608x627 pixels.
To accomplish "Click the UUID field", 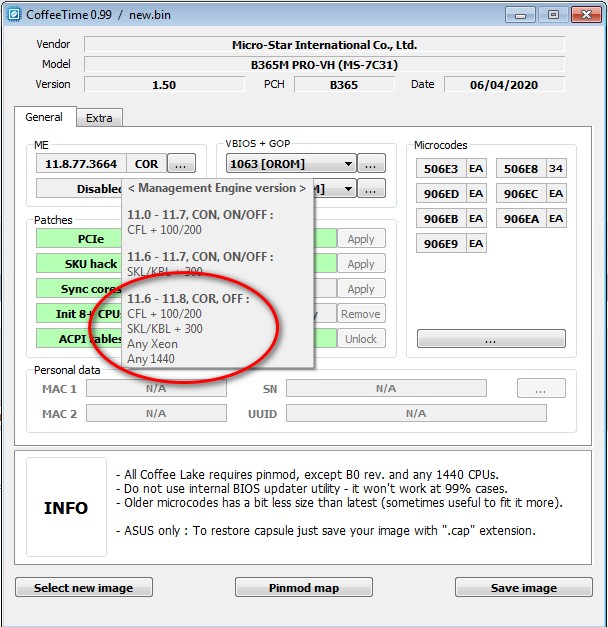I will click(x=416, y=413).
